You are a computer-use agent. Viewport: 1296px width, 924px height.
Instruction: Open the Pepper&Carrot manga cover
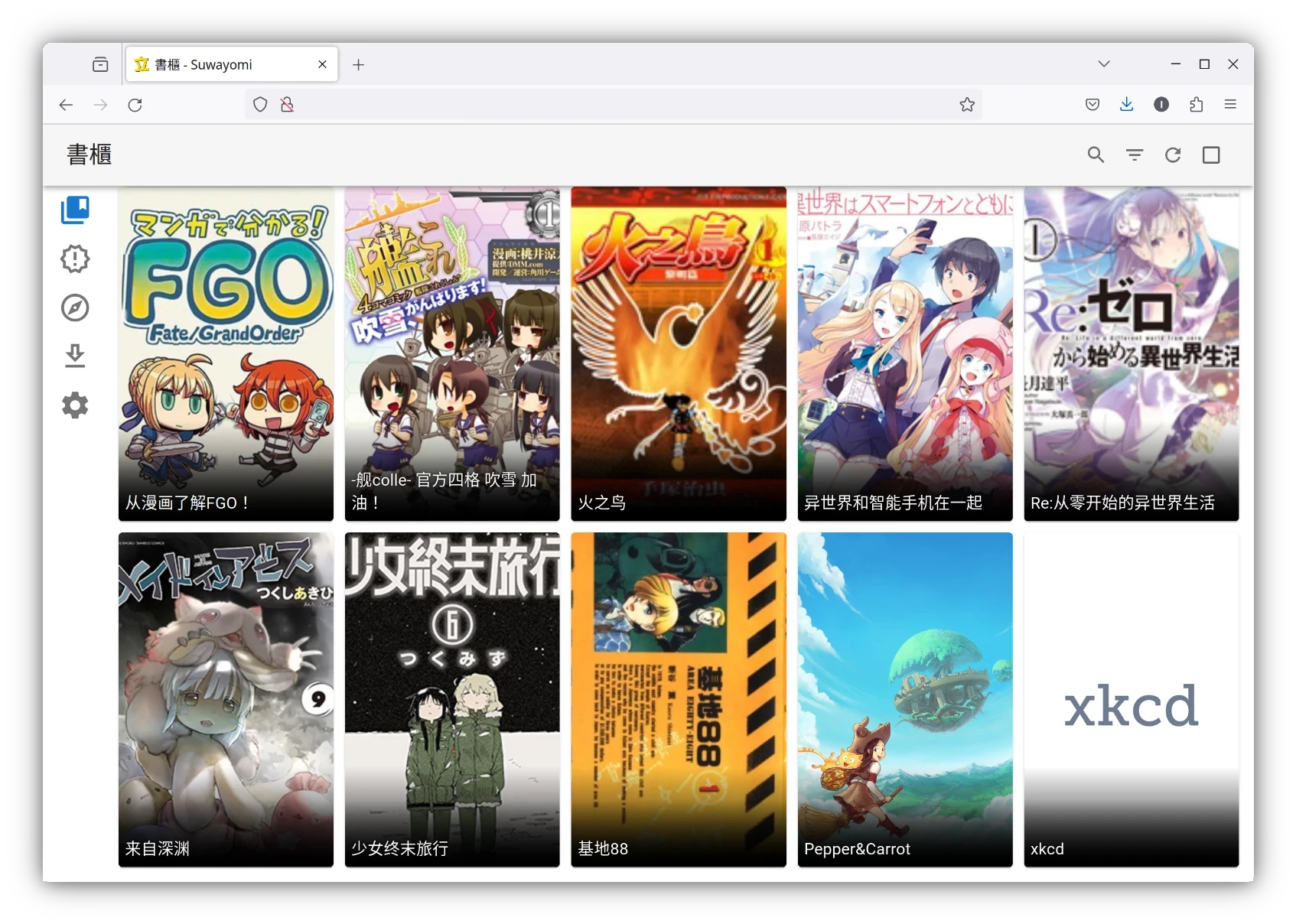pyautogui.click(x=904, y=699)
